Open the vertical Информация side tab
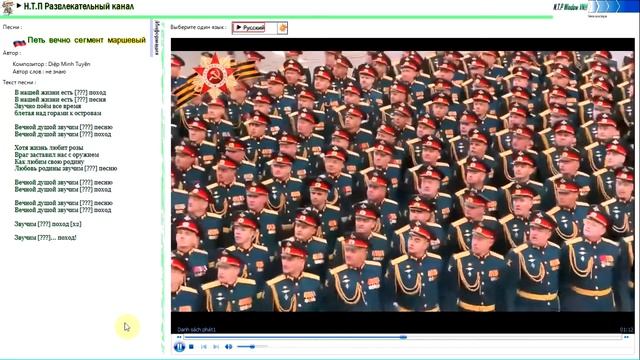The image size is (640, 360). pos(156,37)
